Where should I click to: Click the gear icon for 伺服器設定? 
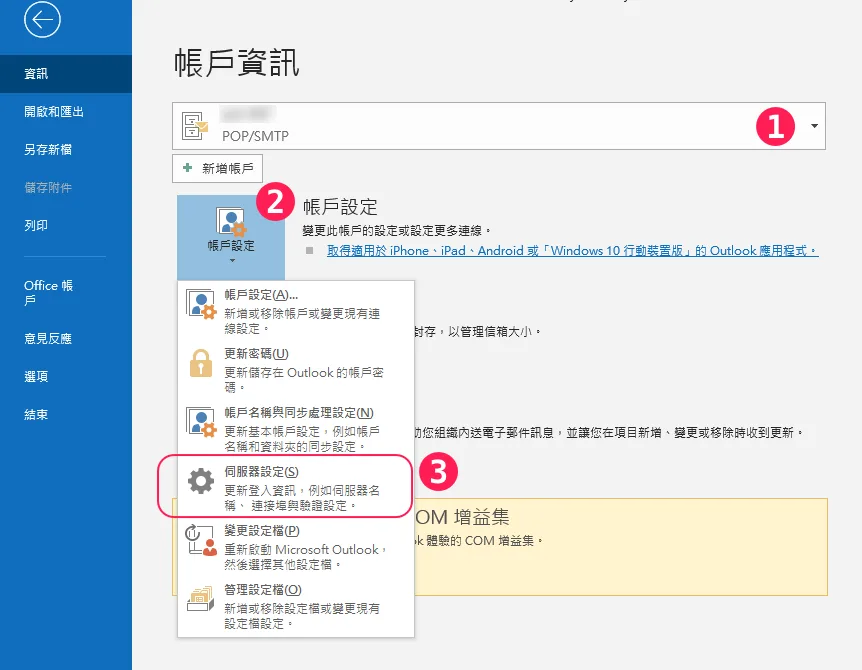click(201, 481)
